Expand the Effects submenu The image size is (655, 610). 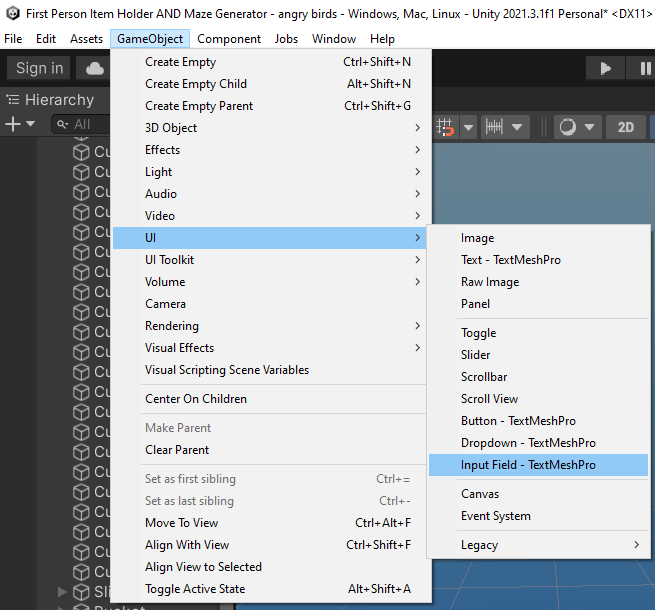[269, 150]
